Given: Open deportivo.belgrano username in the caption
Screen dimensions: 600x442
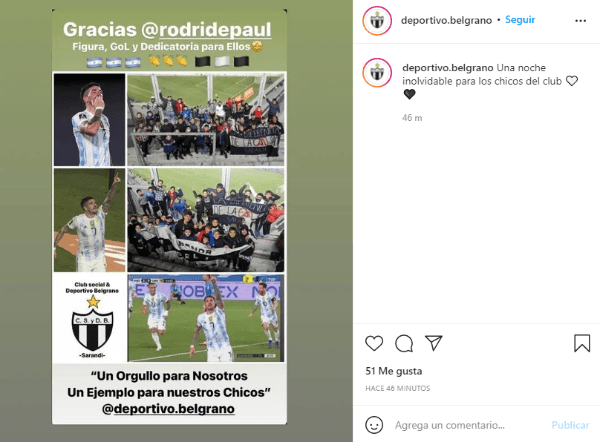Looking at the screenshot, I should (448, 68).
